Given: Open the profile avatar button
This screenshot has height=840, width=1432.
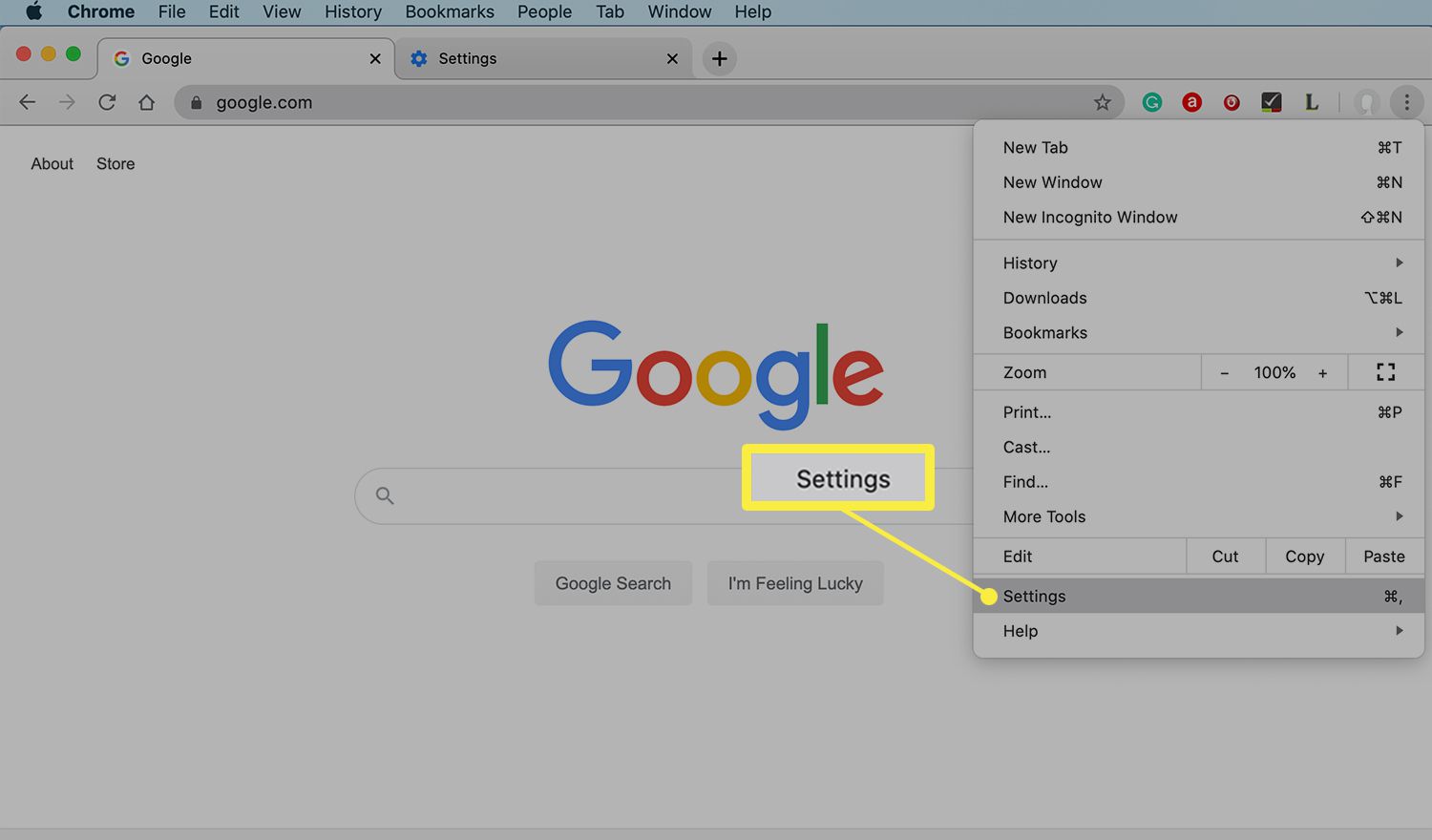Looking at the screenshot, I should (x=1367, y=102).
